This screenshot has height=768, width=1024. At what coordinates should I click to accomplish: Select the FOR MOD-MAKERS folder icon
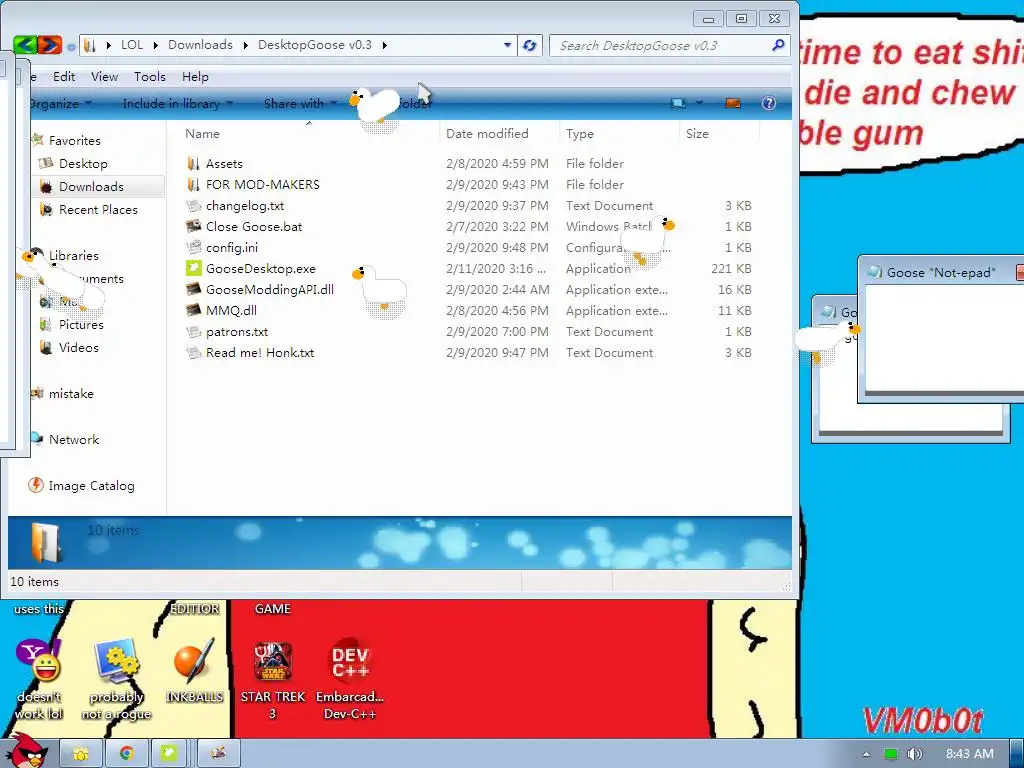pos(193,184)
